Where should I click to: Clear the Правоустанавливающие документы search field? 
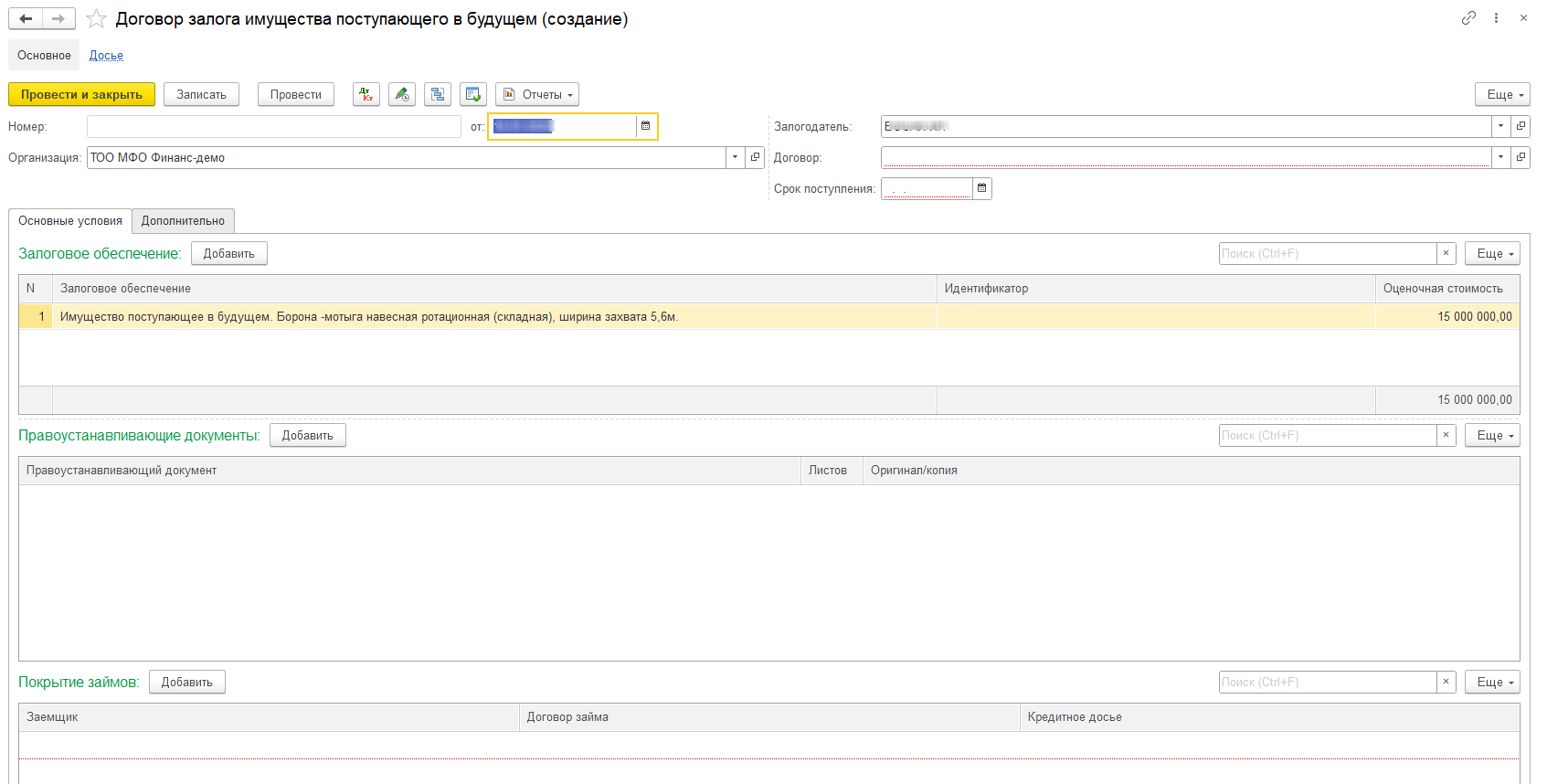[x=1446, y=435]
